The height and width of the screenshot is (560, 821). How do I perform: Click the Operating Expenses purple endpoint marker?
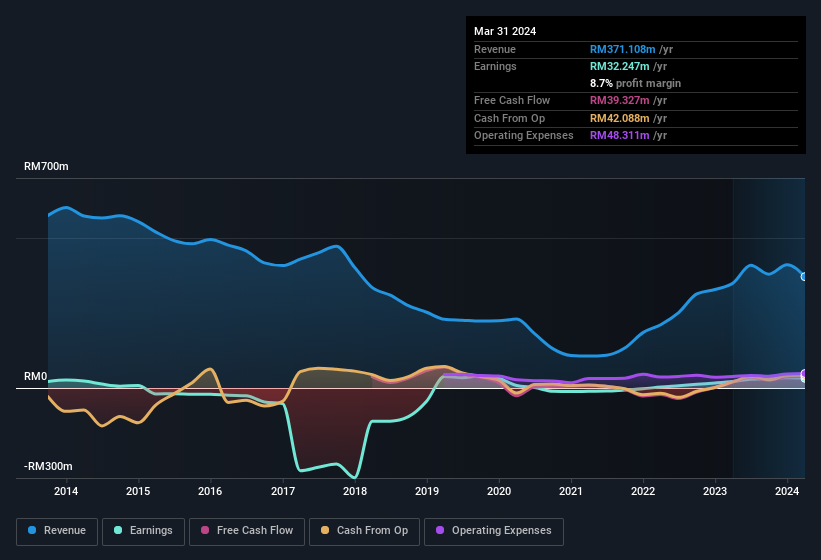pos(804,373)
